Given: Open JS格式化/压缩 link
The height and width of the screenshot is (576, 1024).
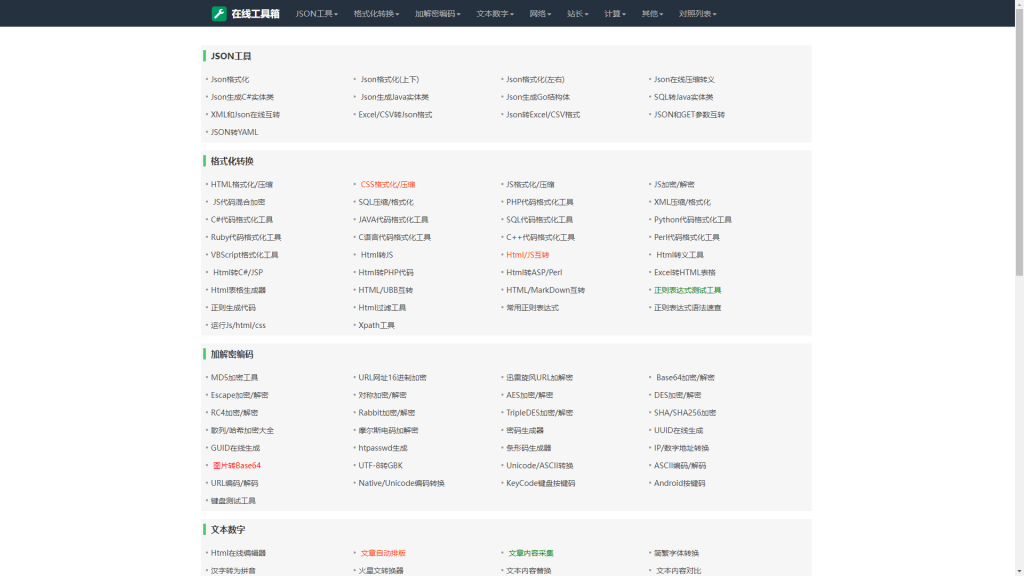Looking at the screenshot, I should pyautogui.click(x=530, y=185).
